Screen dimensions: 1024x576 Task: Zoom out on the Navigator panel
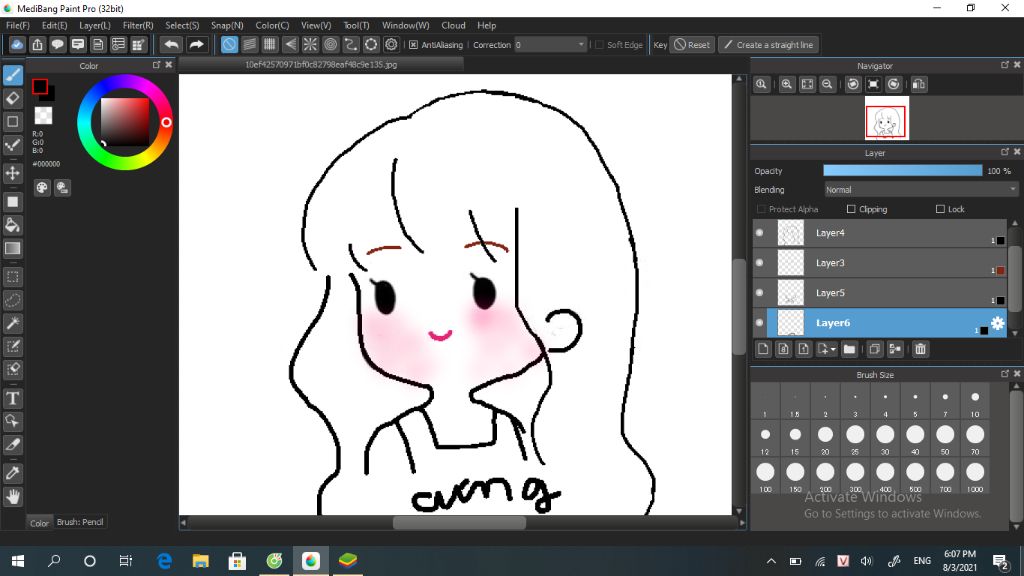pos(827,84)
